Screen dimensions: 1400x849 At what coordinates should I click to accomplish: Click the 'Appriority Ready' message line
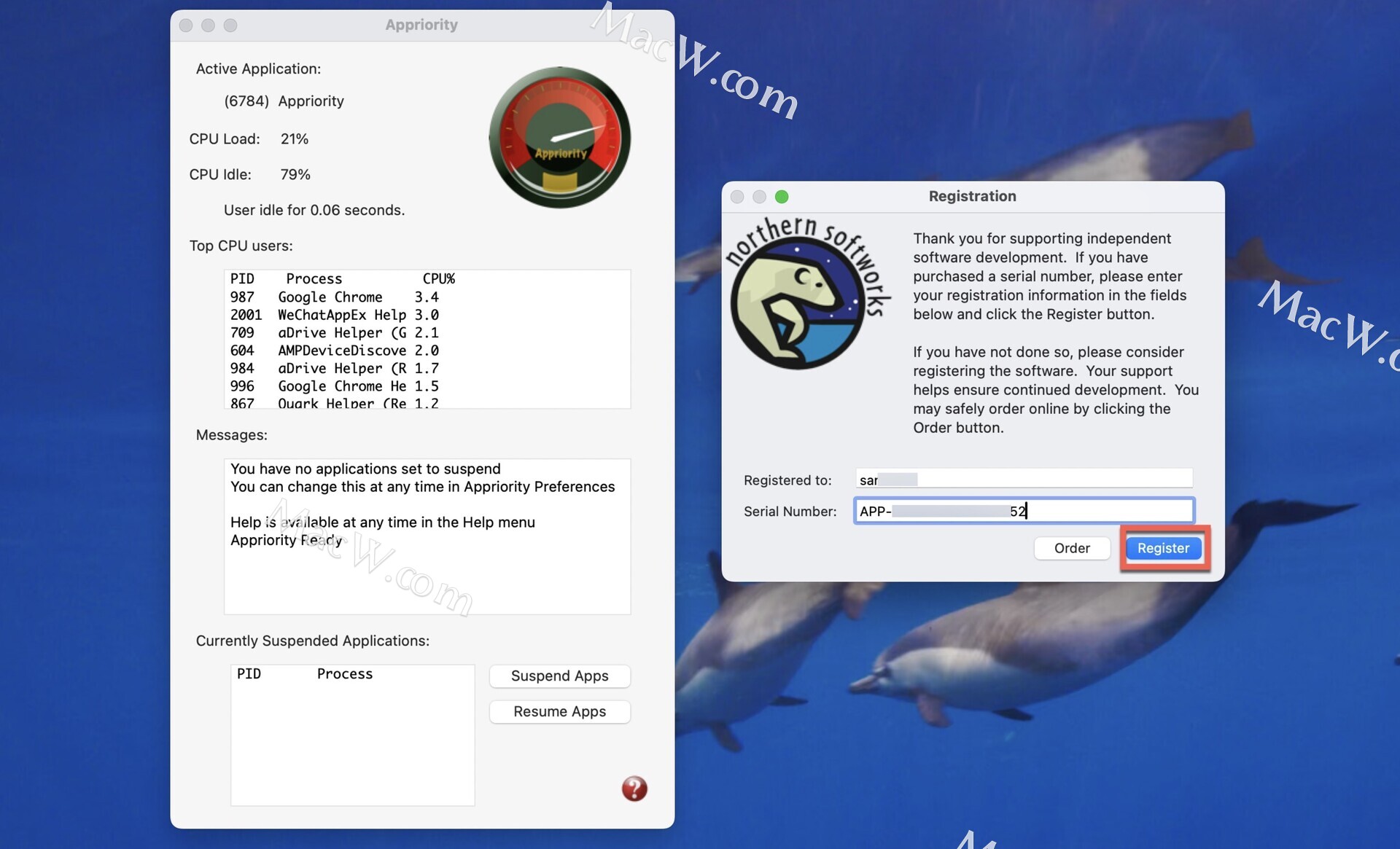pos(287,540)
